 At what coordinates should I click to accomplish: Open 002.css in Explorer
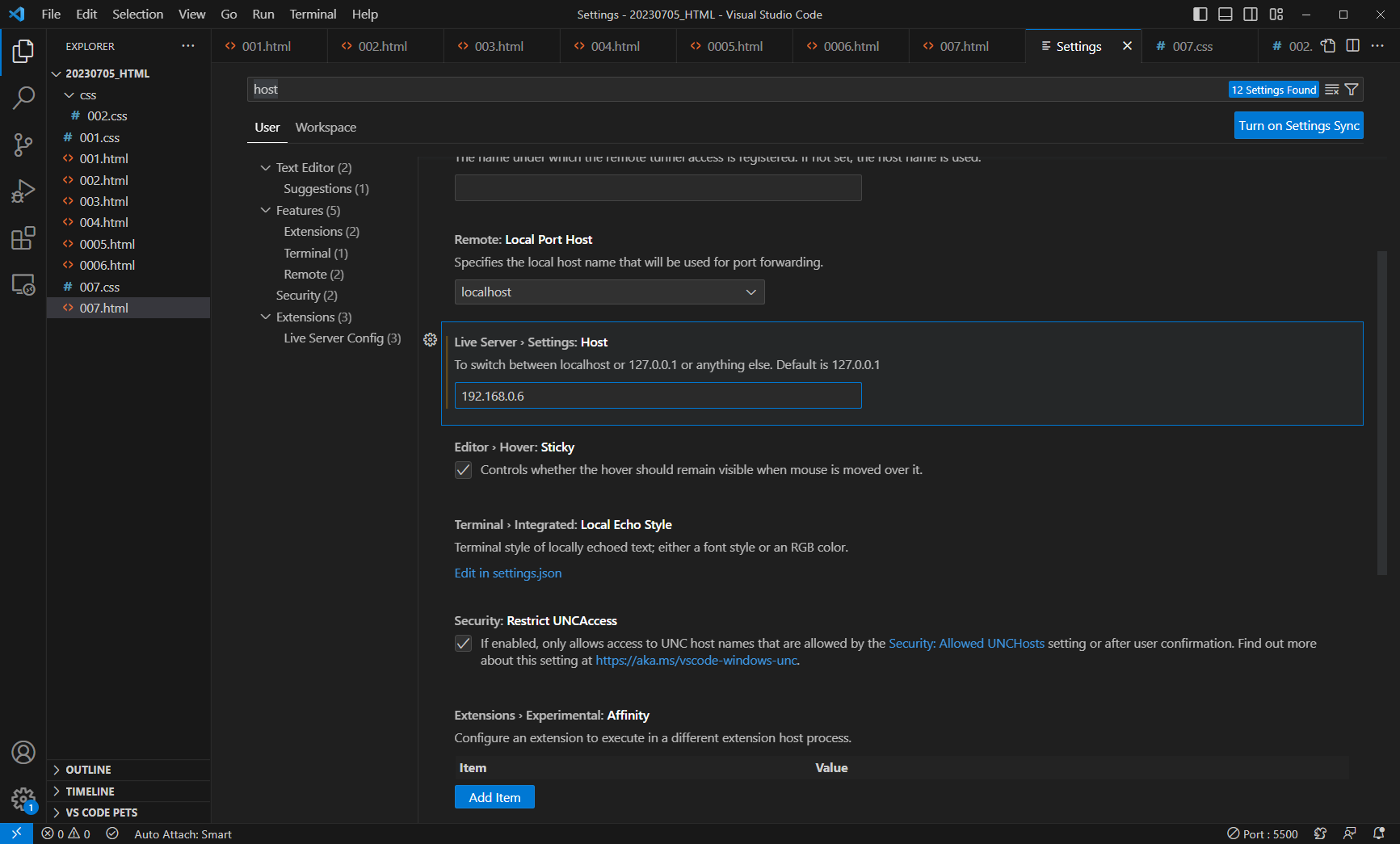click(129, 116)
